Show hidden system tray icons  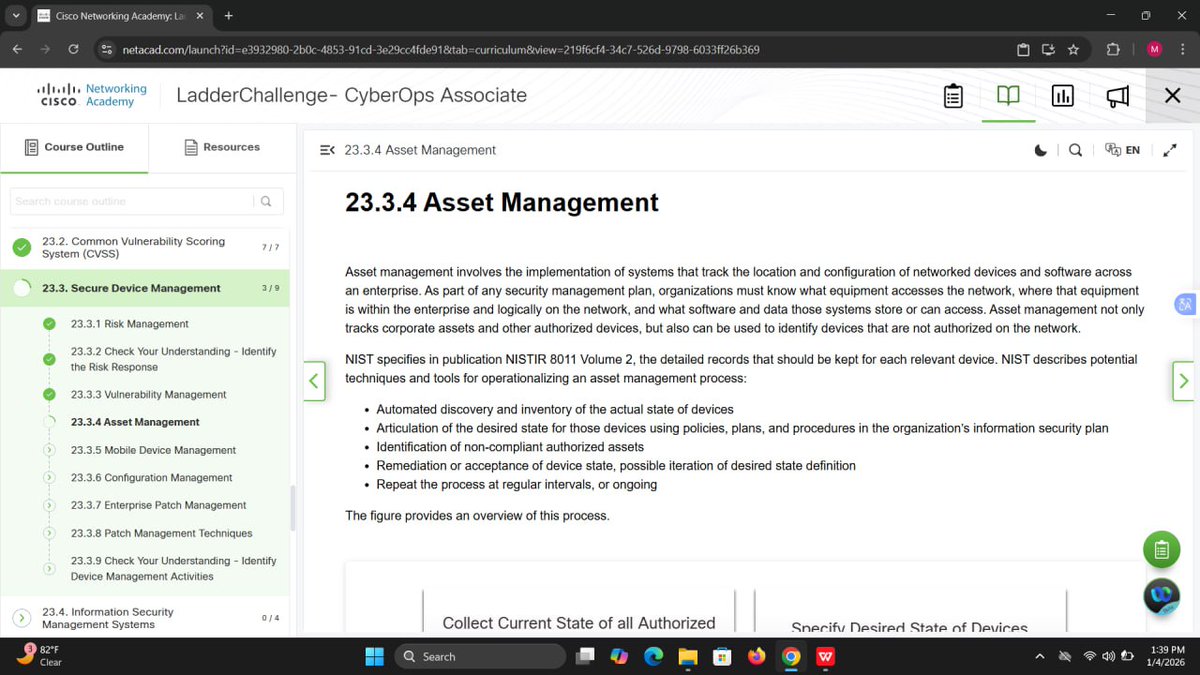click(1040, 656)
